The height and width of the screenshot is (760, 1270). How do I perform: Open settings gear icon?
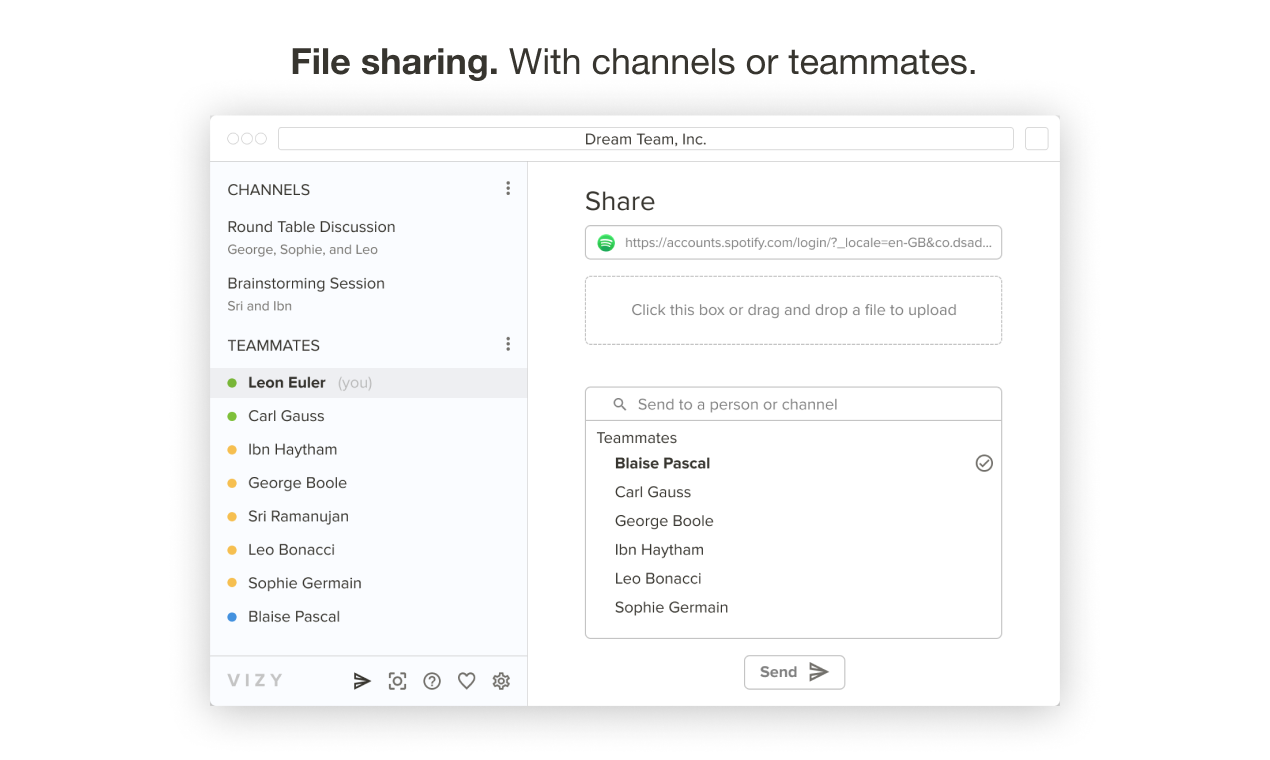coord(501,681)
